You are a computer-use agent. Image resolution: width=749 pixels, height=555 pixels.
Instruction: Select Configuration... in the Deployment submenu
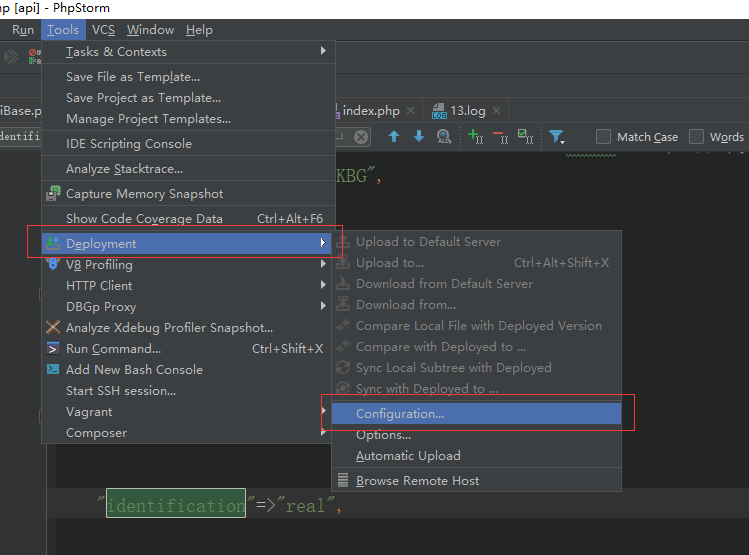pos(400,413)
